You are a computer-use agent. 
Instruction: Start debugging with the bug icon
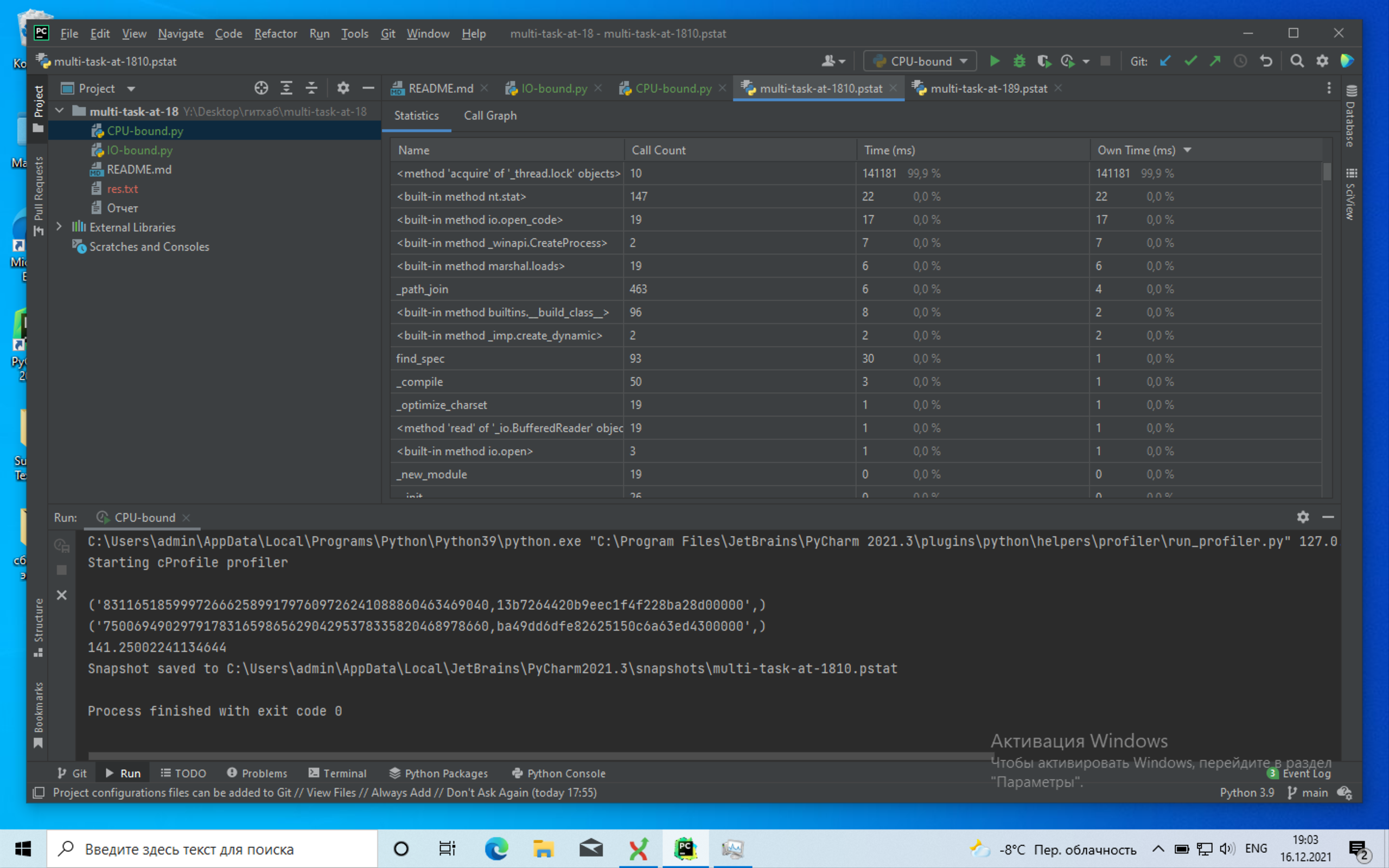coord(1019,61)
